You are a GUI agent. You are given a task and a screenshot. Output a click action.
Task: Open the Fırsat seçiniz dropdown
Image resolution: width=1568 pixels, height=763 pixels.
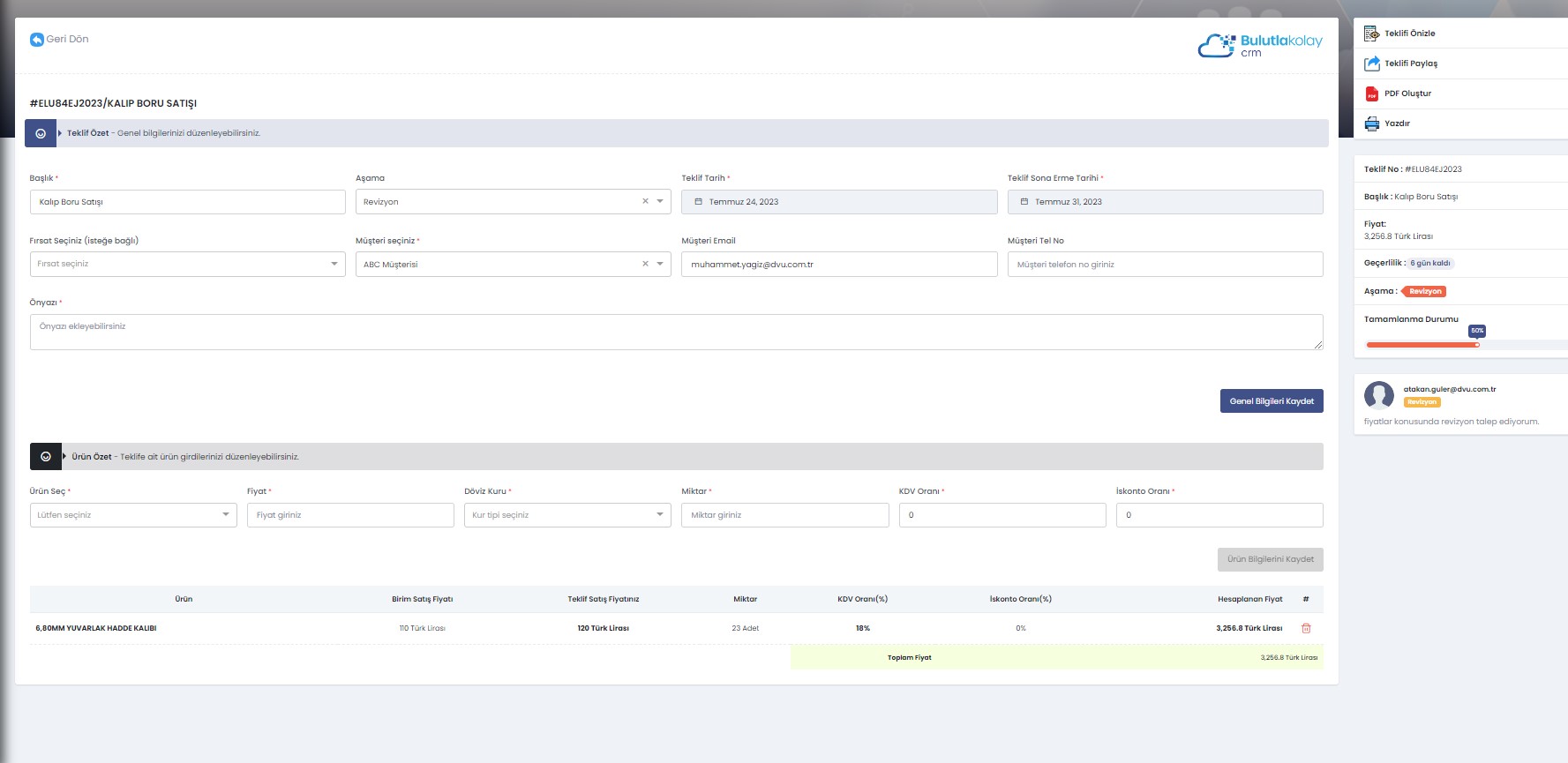pos(334,264)
